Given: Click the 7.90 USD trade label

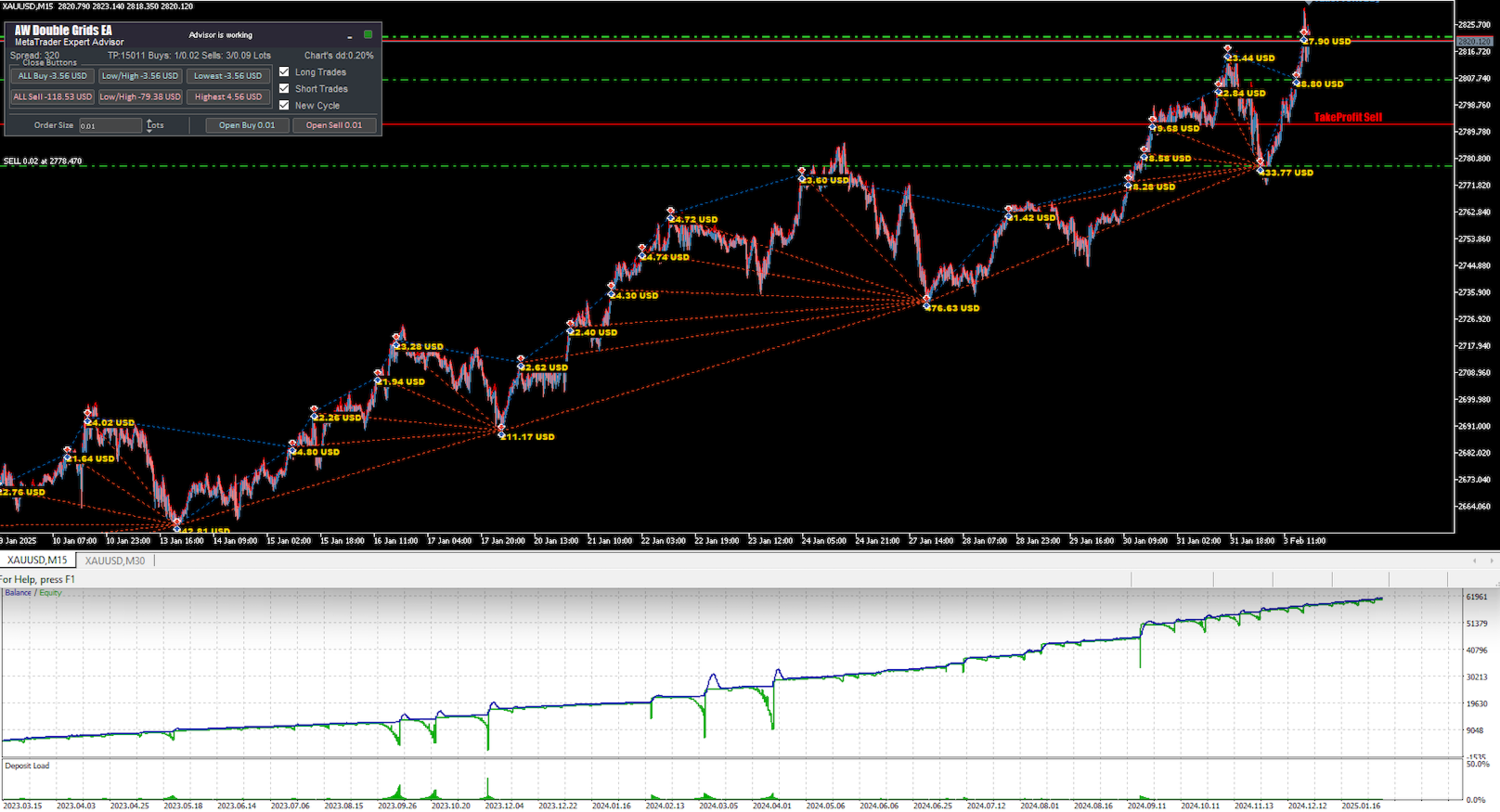Looking at the screenshot, I should tap(1329, 42).
